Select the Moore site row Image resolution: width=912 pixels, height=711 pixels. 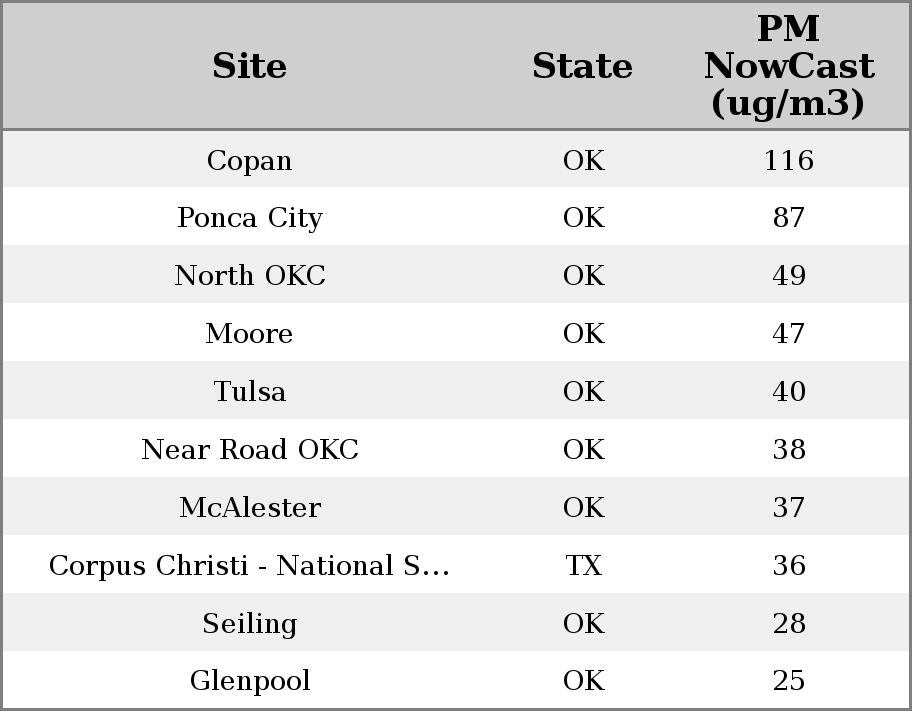[249, 334]
